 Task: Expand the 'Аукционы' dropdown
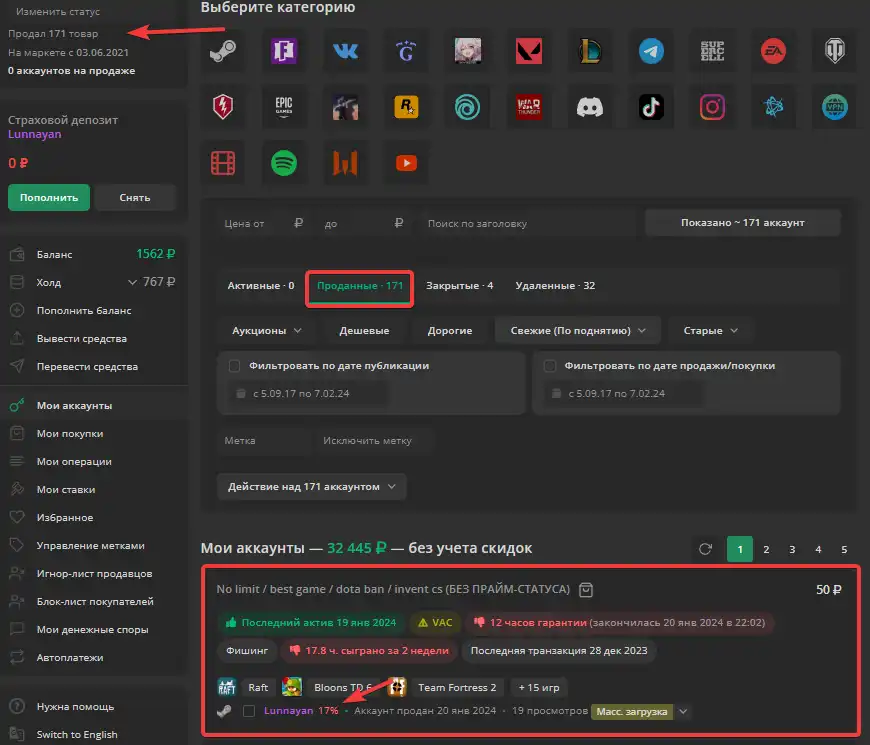[266, 331]
